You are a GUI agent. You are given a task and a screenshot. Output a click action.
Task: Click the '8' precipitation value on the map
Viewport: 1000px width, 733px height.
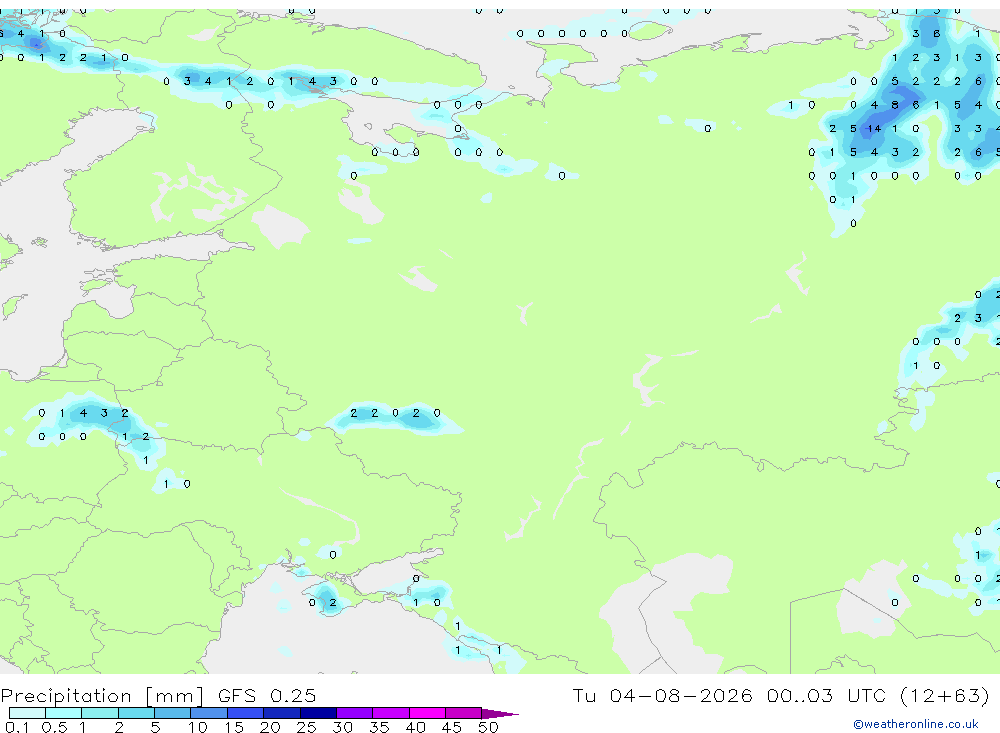pos(895,105)
